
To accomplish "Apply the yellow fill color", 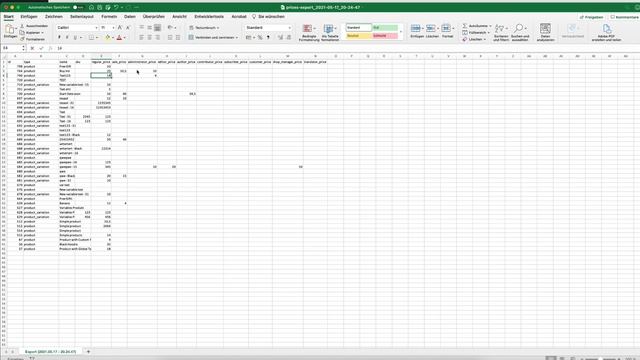I will tap(107, 38).
